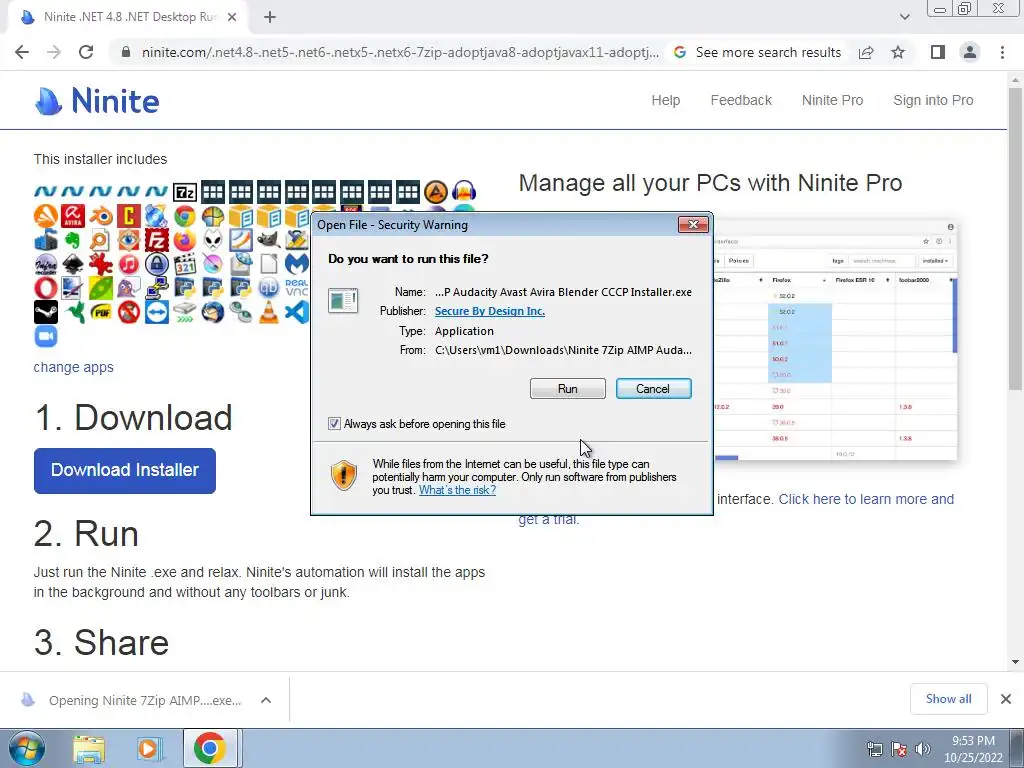The height and width of the screenshot is (768, 1024).
Task: Click the GIMP icon
Action: coord(268,240)
